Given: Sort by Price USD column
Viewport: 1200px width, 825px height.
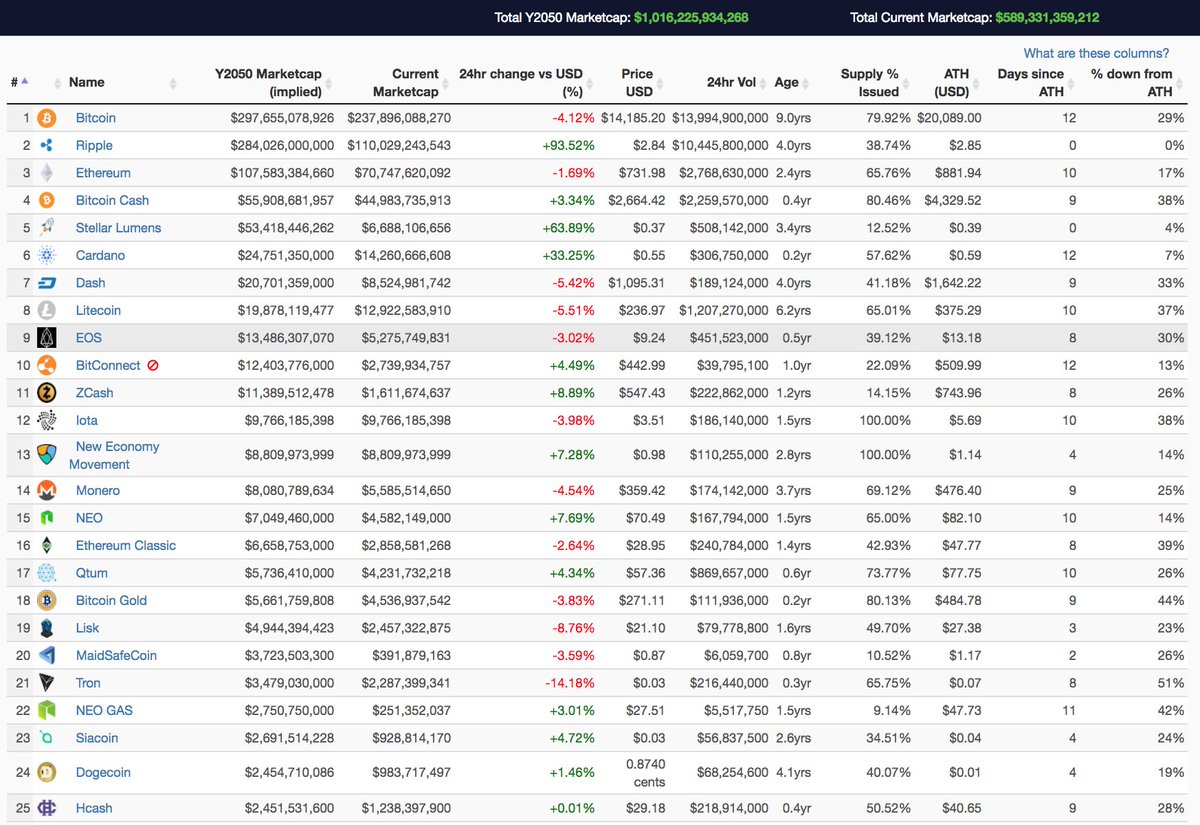Looking at the screenshot, I should point(637,82).
